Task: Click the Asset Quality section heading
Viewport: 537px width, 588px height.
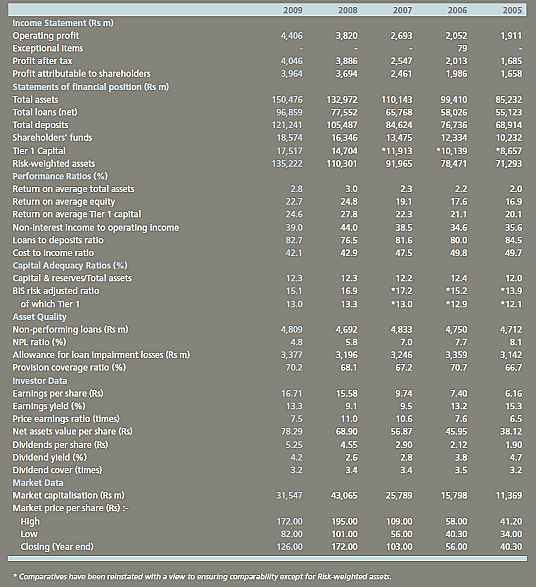Action: click(x=39, y=317)
